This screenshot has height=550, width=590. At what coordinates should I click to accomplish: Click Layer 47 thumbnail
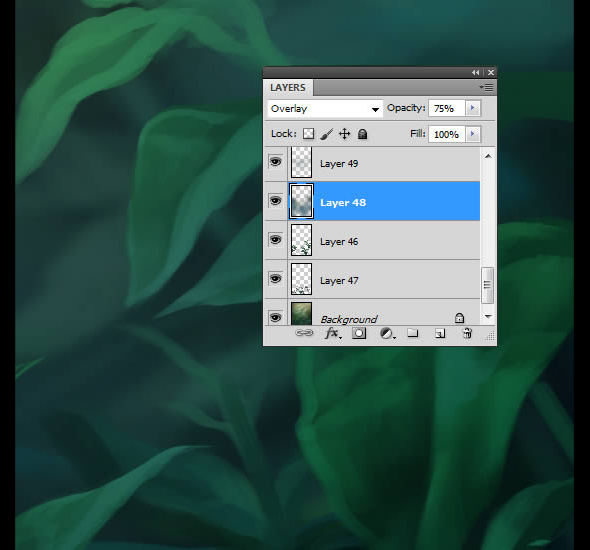[x=301, y=279]
